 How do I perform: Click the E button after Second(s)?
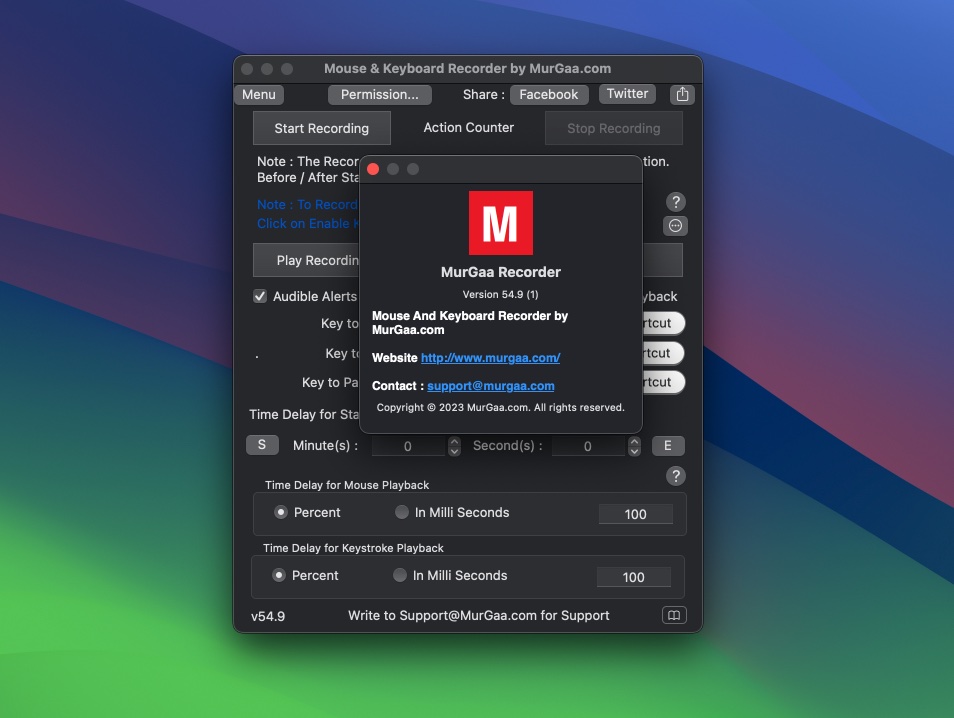point(668,445)
